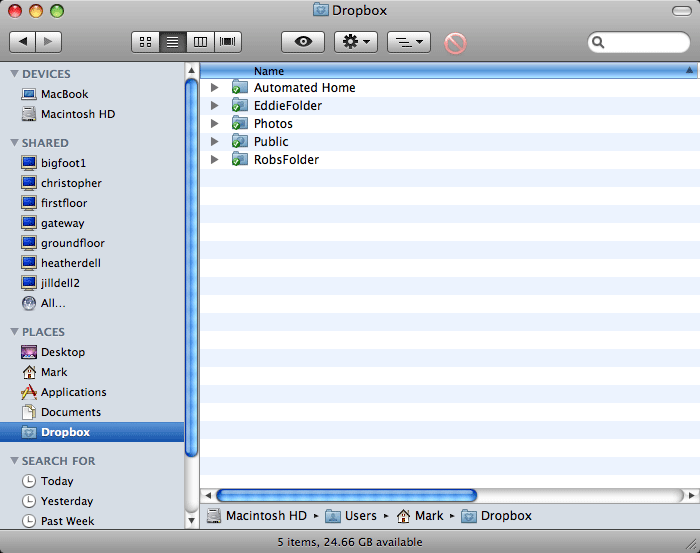The height and width of the screenshot is (553, 700).
Task: Click the Dropbox title bar folder icon
Action: 321,10
